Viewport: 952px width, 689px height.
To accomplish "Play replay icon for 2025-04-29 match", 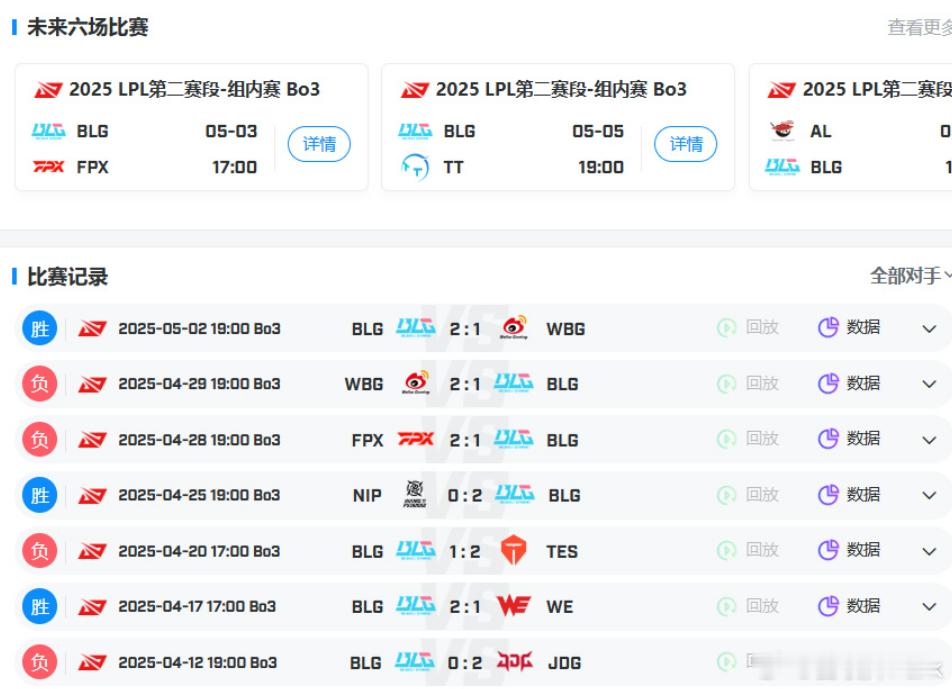I will point(726,384).
